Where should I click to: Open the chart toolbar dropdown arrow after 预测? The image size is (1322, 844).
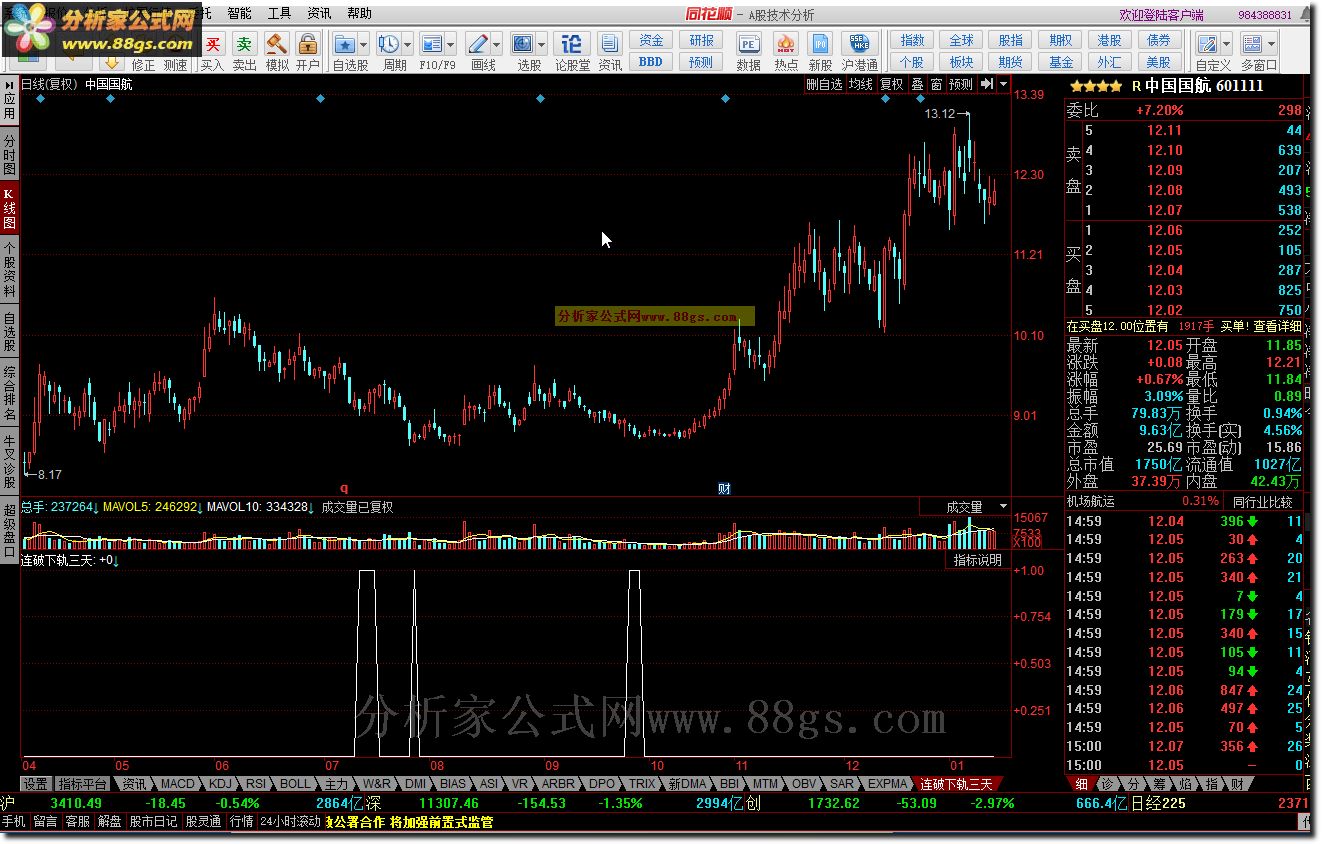click(1003, 84)
